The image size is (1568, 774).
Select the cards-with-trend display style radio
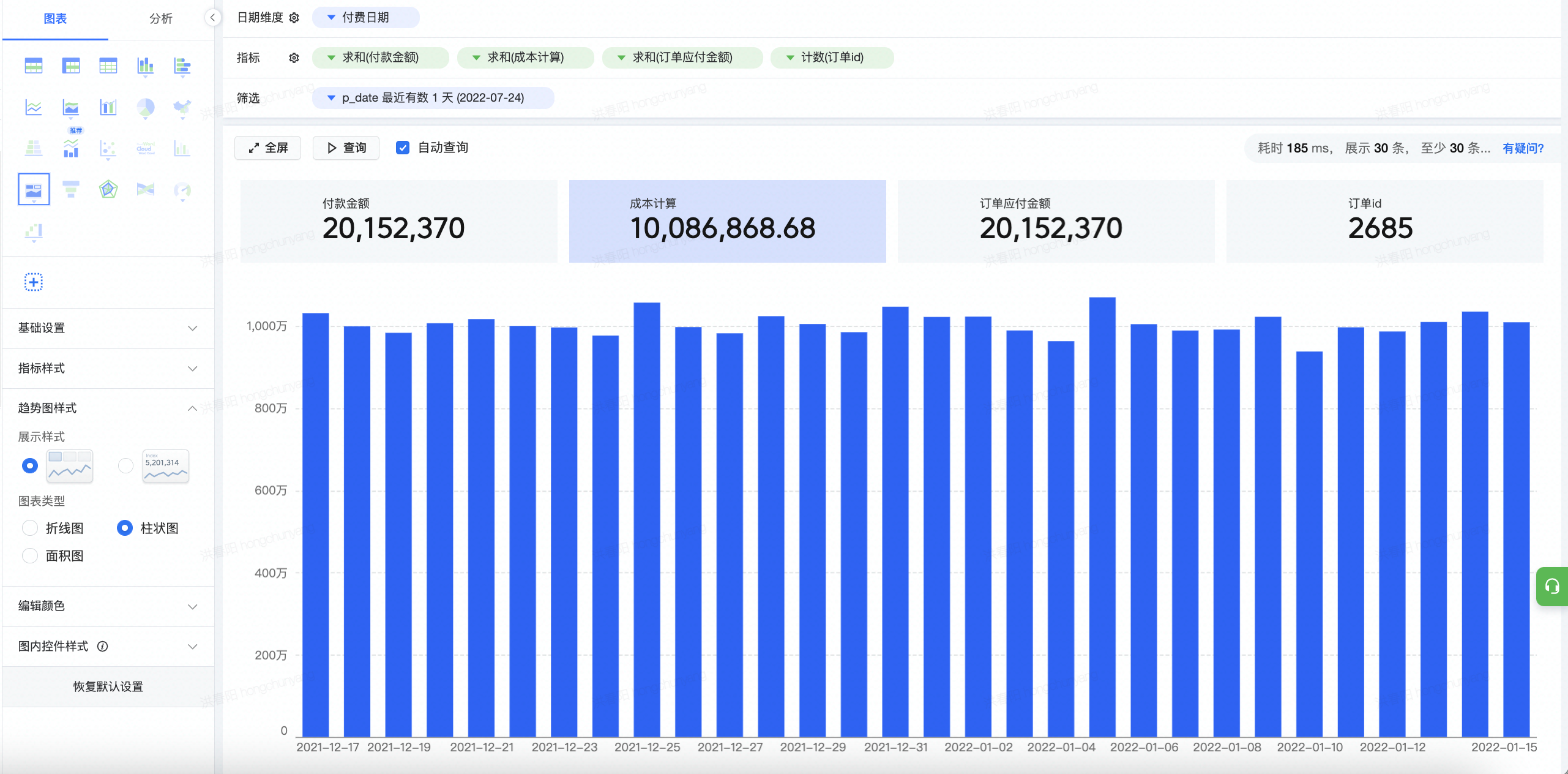pyautogui.click(x=29, y=466)
